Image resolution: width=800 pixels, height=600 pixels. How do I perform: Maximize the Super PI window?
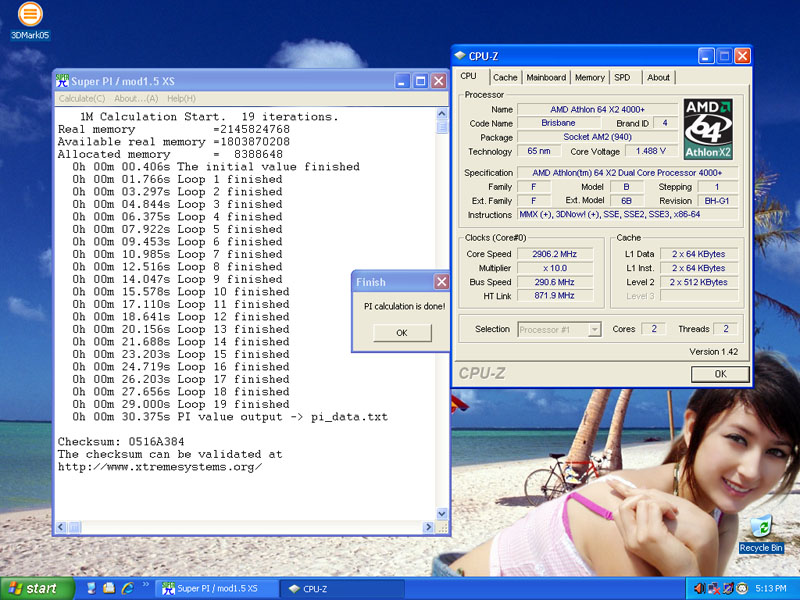pos(420,81)
